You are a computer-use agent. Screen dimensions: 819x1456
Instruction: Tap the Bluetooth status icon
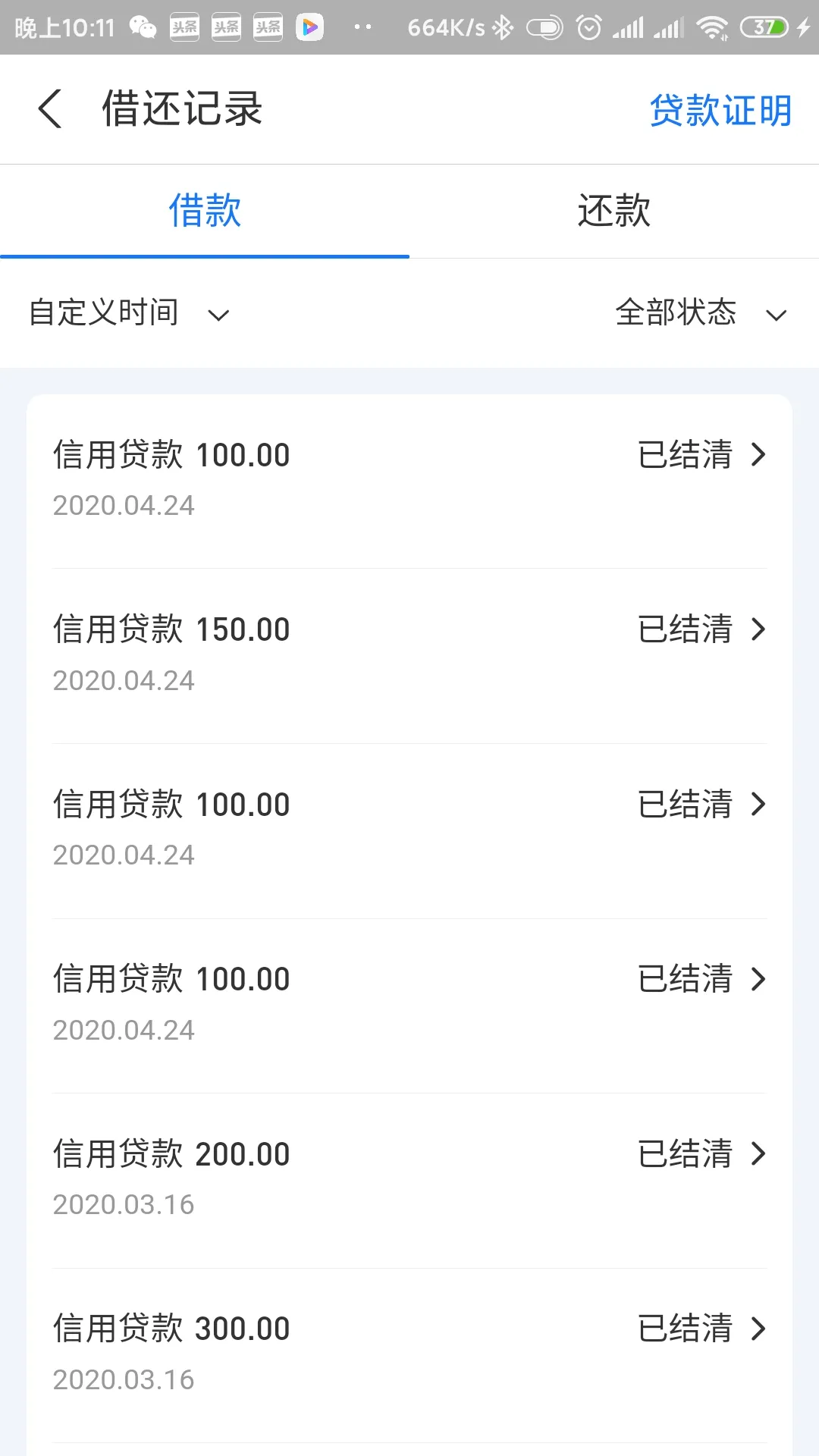(x=502, y=28)
